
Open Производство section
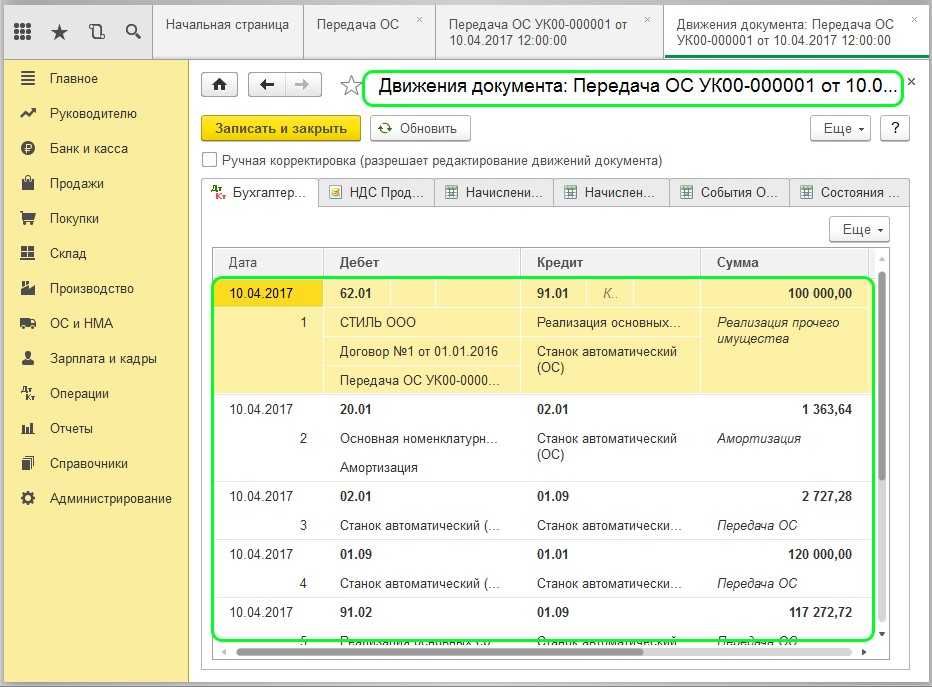pos(92,289)
